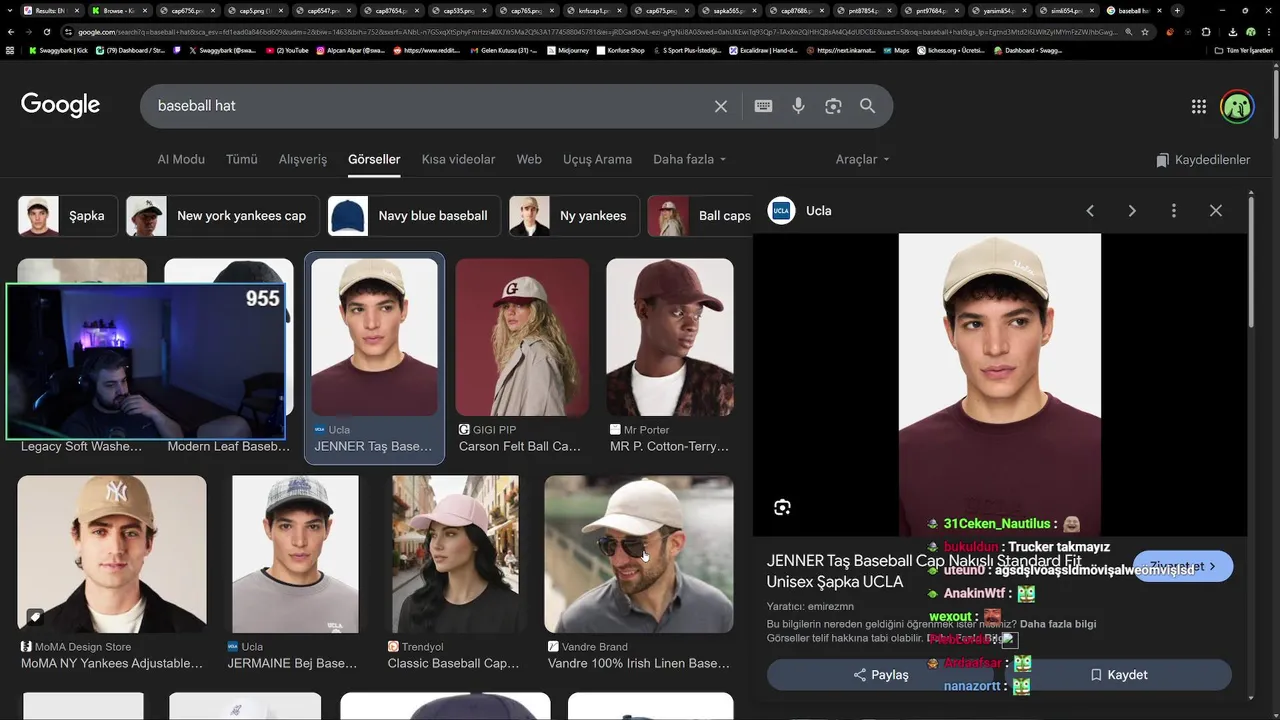The image size is (1280, 720).
Task: Open Kaydedilenler saved items
Action: click(x=1203, y=160)
